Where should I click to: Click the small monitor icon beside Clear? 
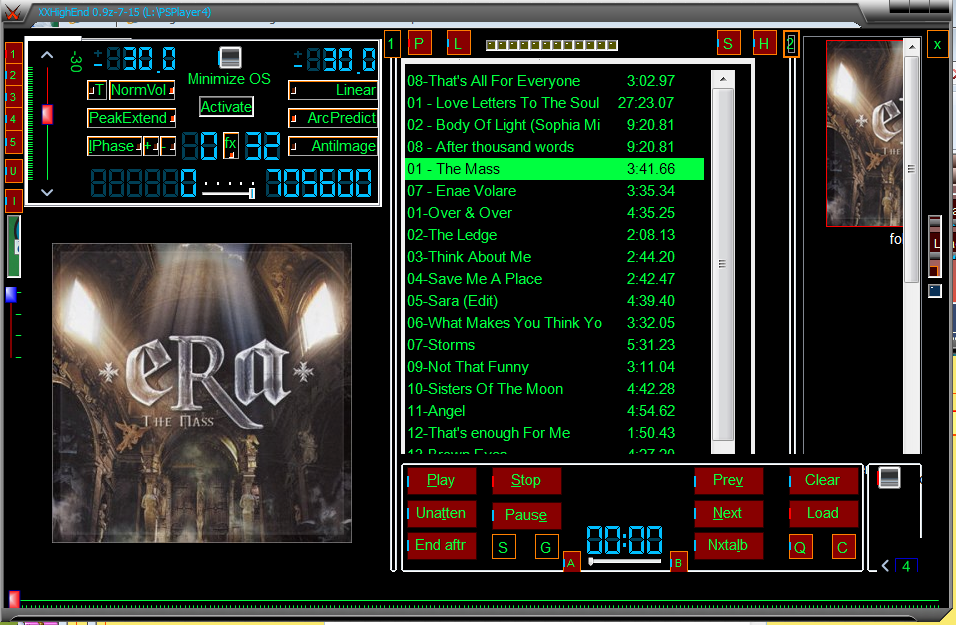point(889,477)
